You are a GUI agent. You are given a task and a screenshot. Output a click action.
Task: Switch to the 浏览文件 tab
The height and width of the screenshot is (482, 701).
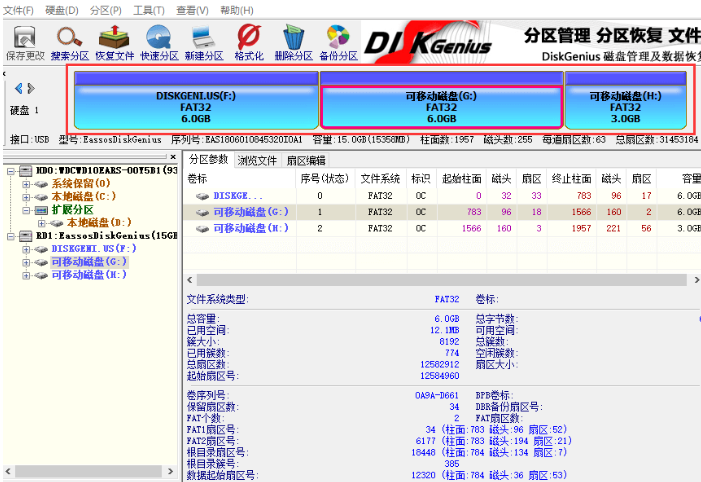coord(257,160)
